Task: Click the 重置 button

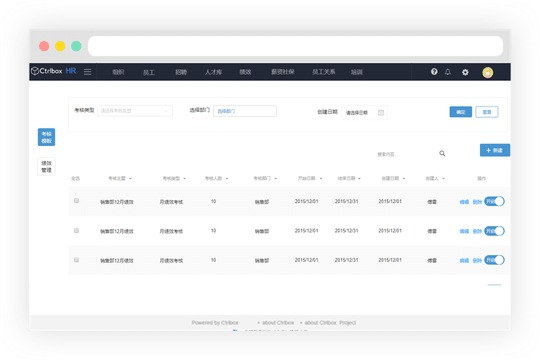Action: pos(487,112)
